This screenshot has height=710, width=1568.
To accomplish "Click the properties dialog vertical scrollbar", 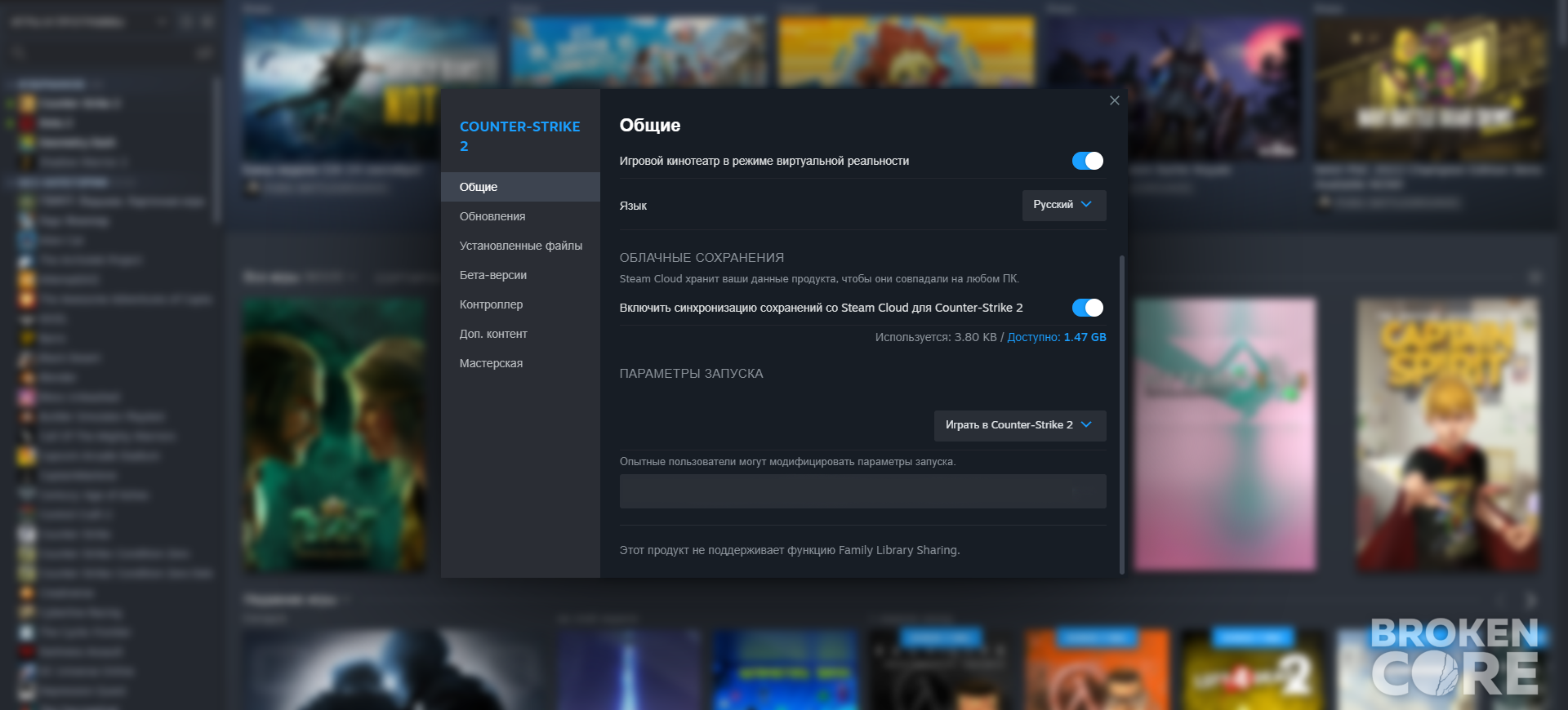I will tap(1122, 415).
